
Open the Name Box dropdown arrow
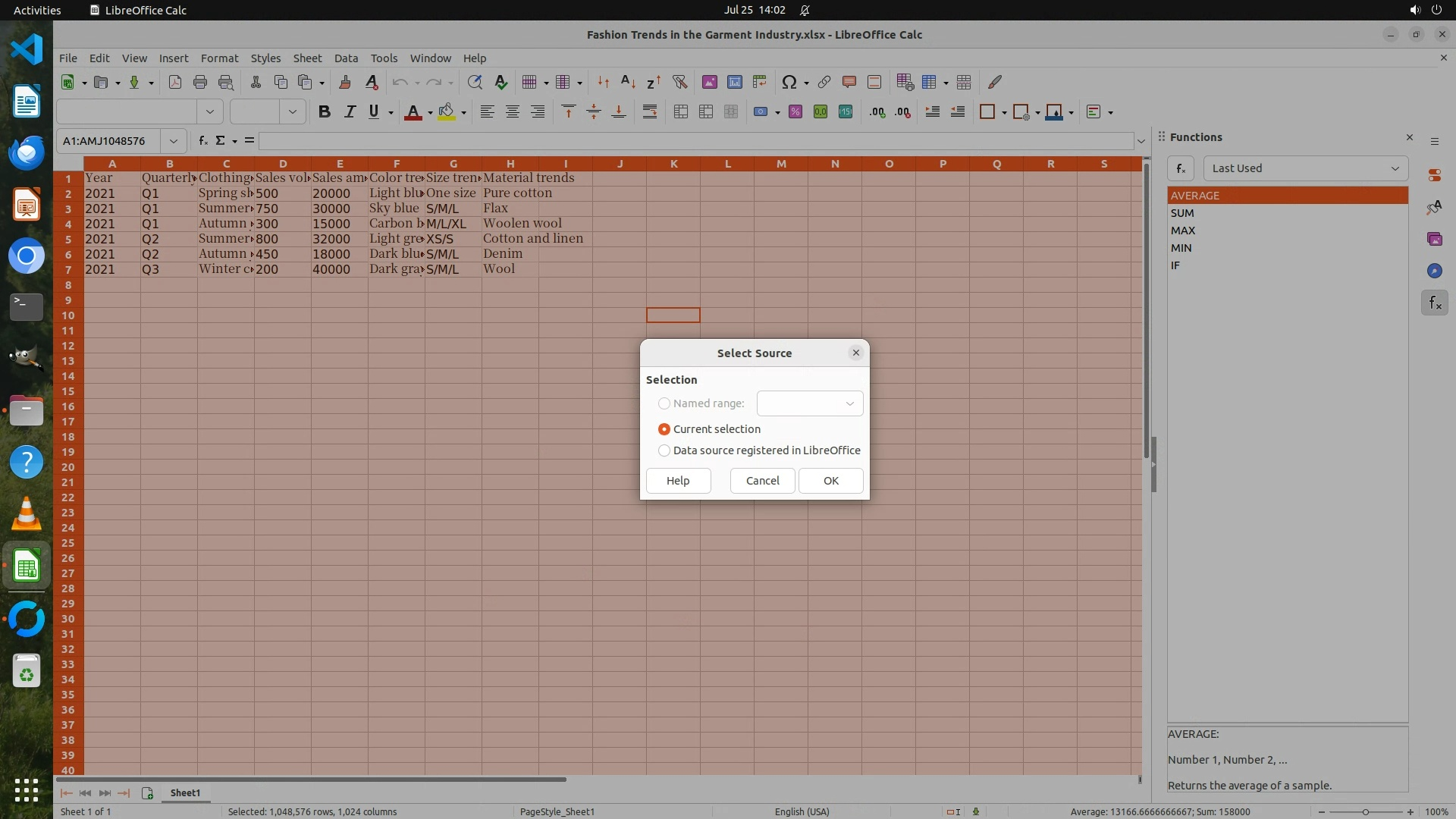point(174,141)
